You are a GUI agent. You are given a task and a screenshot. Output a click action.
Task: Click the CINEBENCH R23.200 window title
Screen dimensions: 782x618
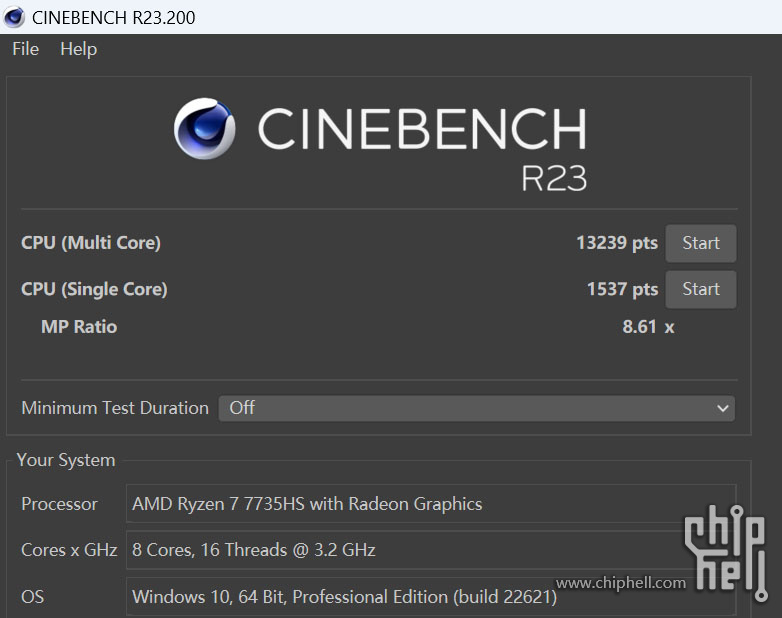pos(113,17)
